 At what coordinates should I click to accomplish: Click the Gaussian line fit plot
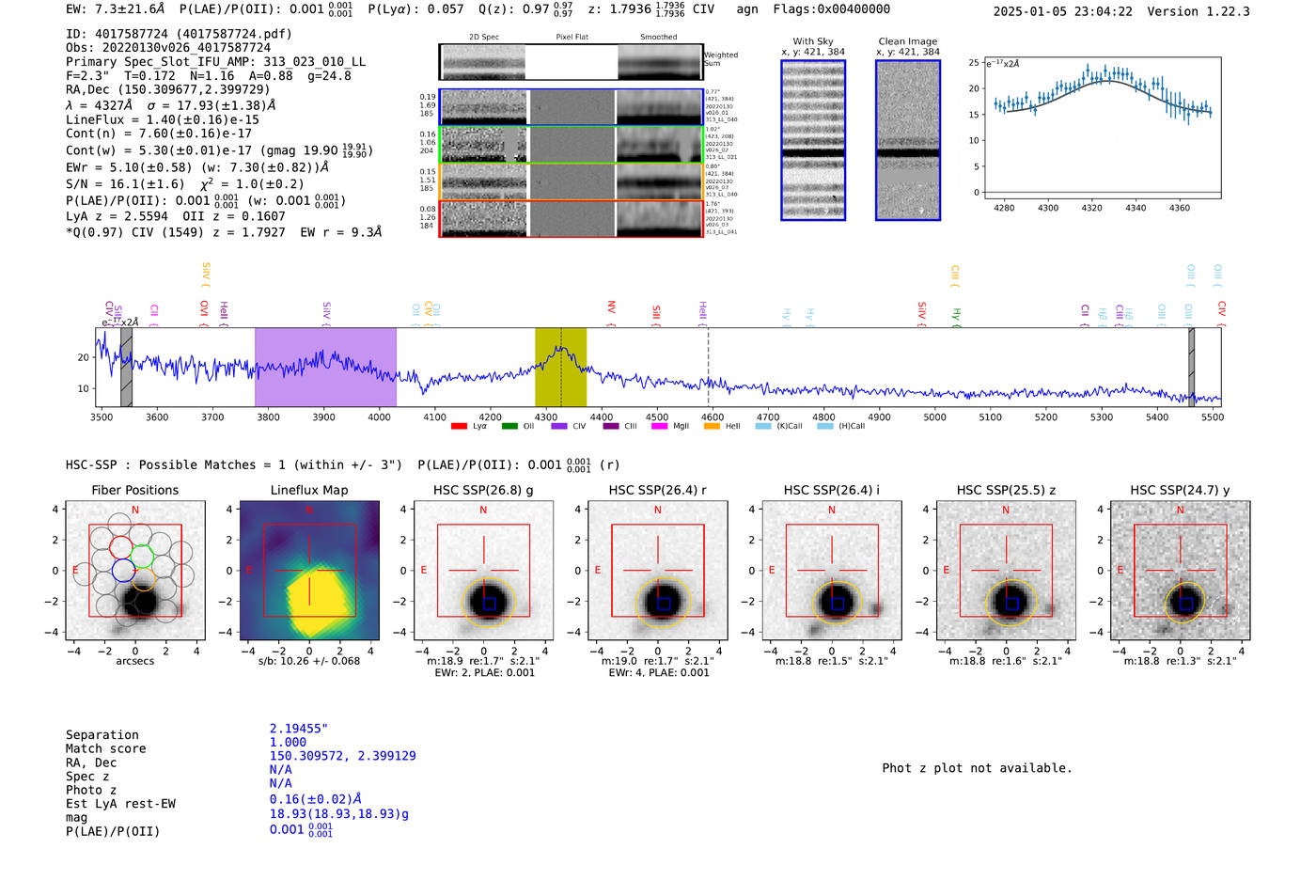click(1101, 128)
